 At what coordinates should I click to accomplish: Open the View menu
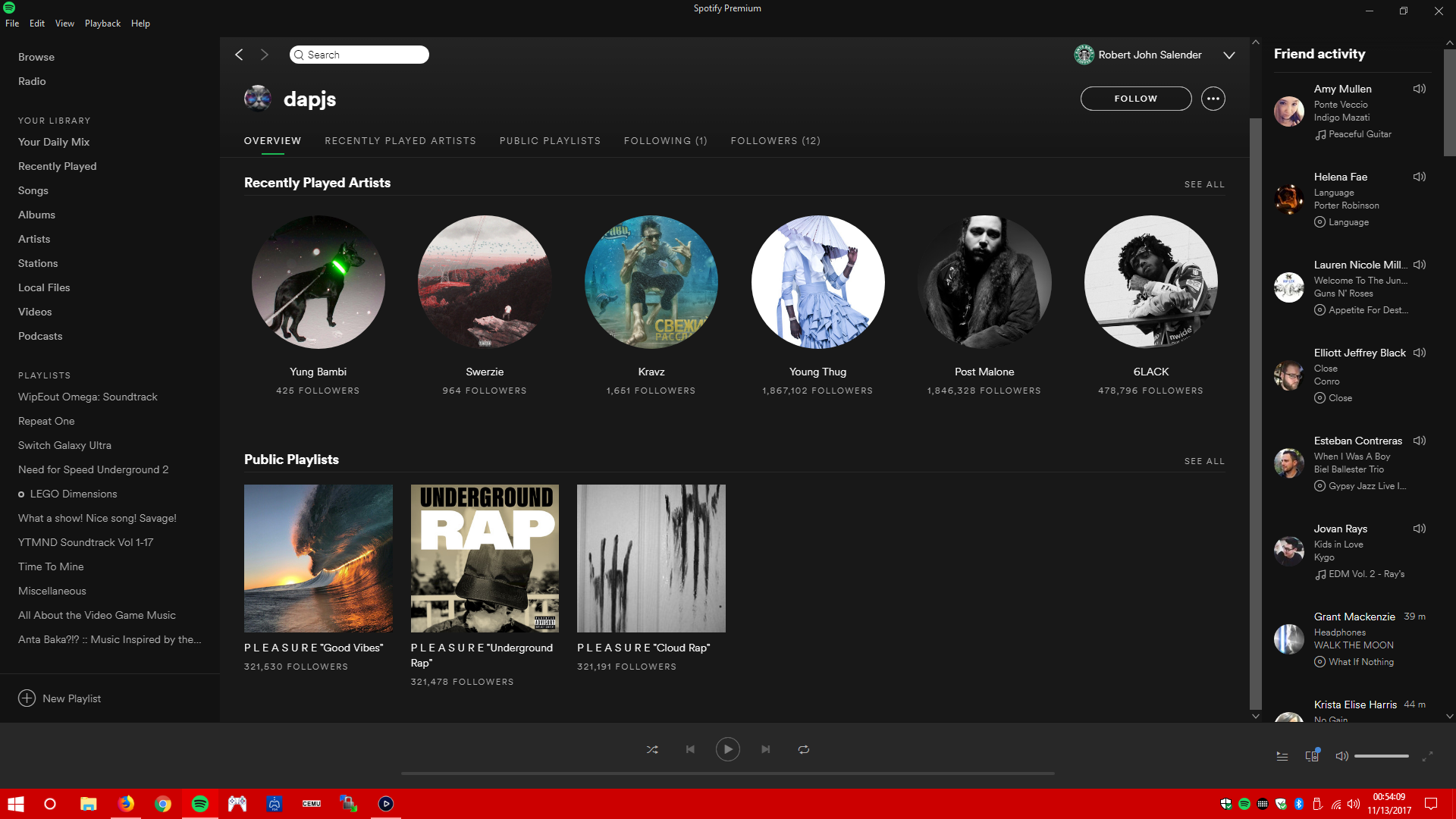point(64,24)
